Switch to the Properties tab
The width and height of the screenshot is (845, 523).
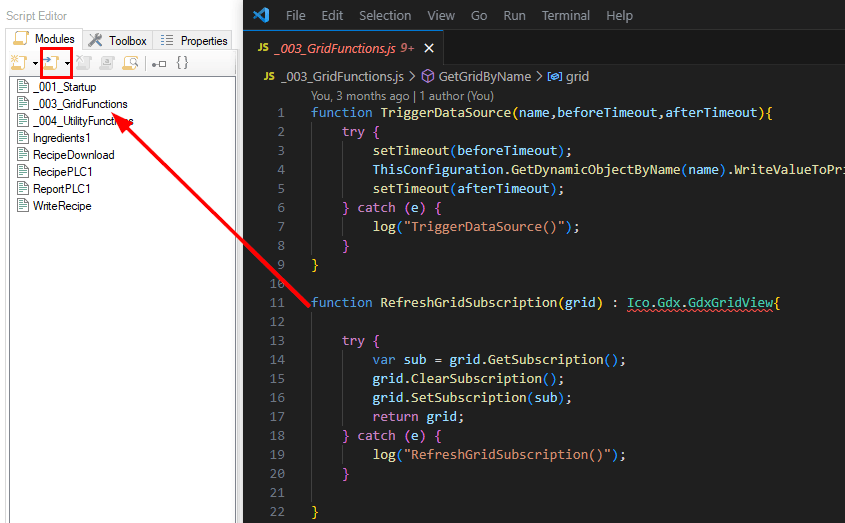coord(194,40)
